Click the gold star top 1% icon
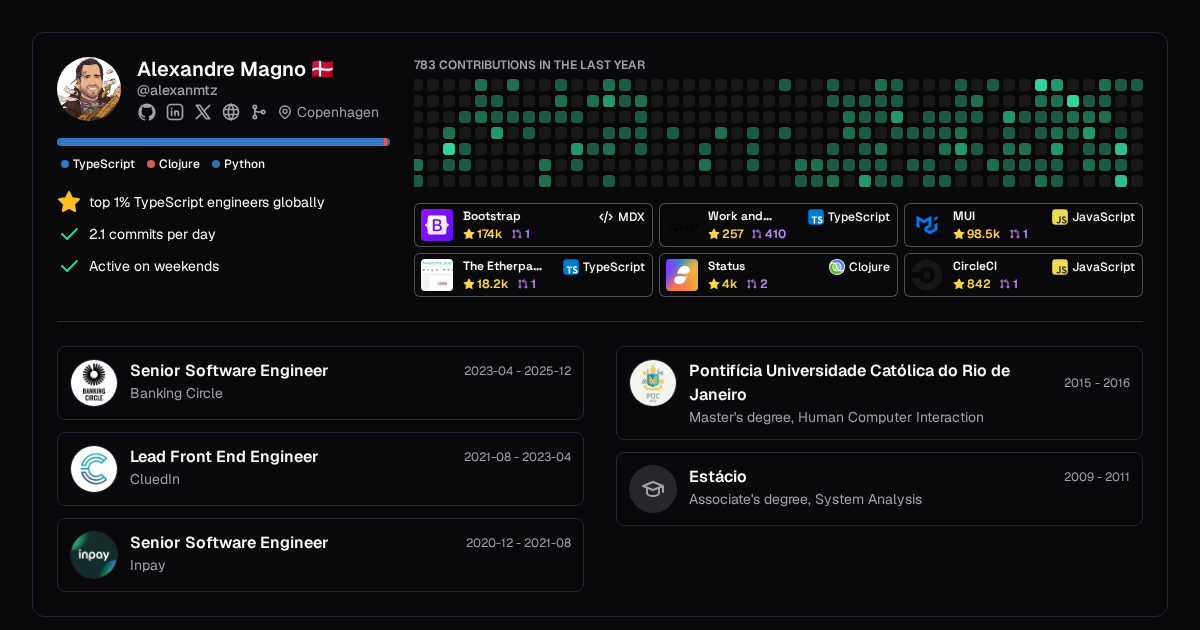Screen dimensions: 1200x630 [69, 202]
